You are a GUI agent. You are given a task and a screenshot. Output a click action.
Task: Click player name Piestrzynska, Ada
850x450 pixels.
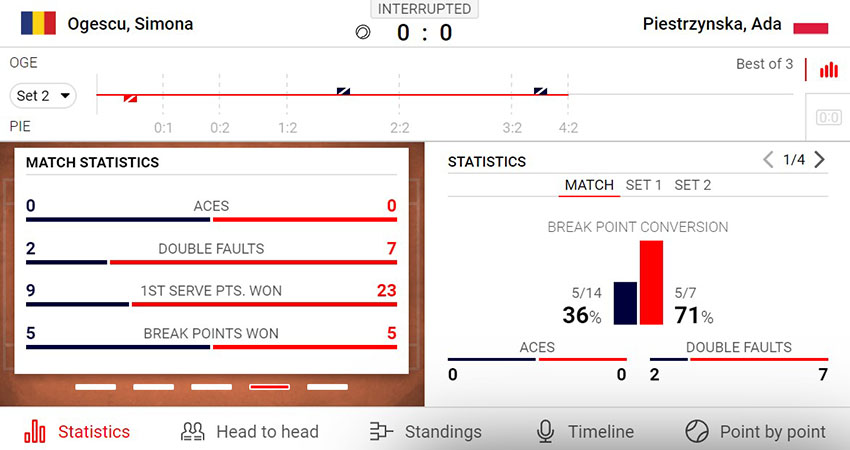[x=711, y=24]
